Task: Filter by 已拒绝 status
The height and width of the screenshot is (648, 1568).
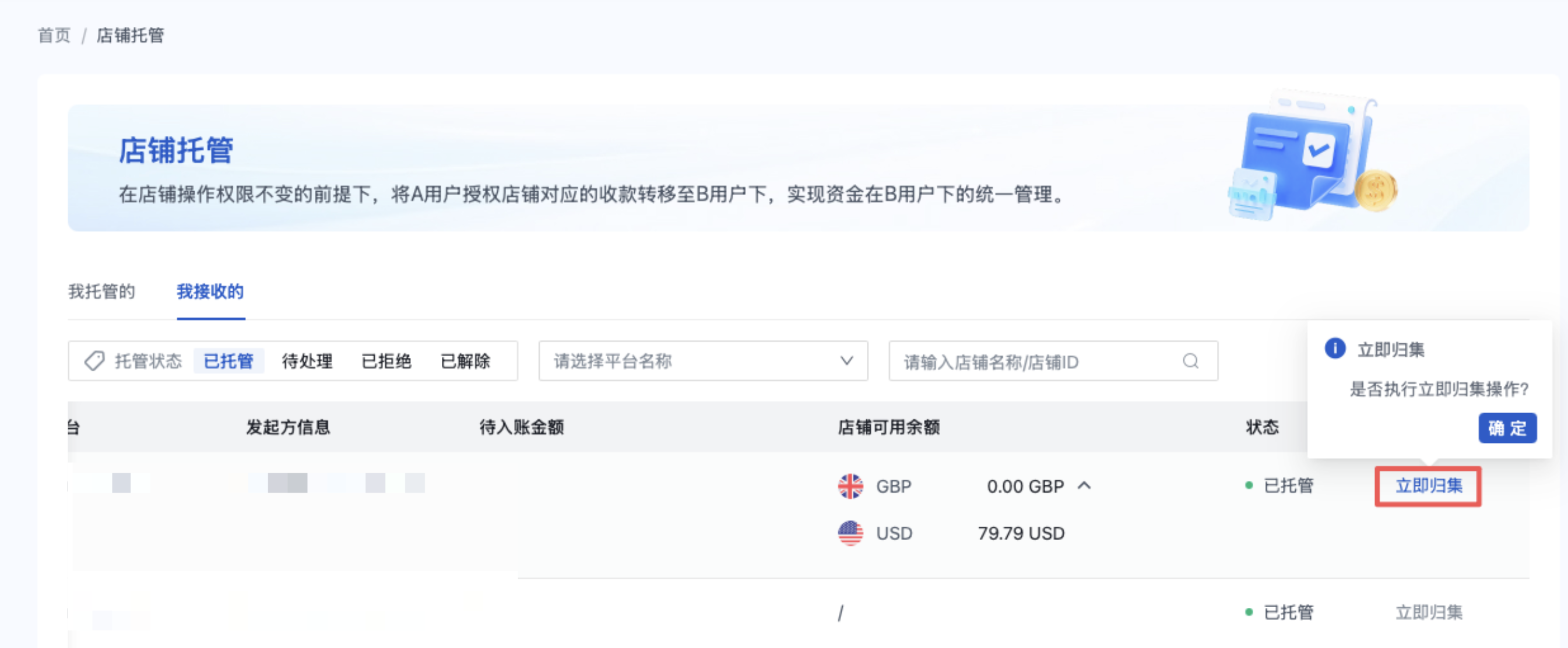Action: [386, 361]
